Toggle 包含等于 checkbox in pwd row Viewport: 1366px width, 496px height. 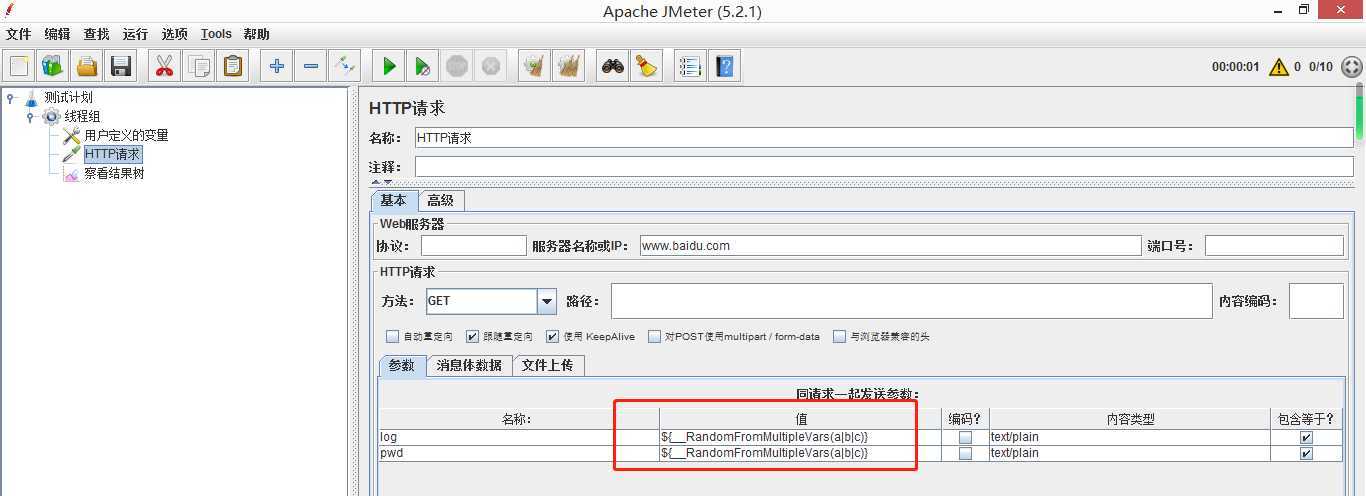[1306, 454]
